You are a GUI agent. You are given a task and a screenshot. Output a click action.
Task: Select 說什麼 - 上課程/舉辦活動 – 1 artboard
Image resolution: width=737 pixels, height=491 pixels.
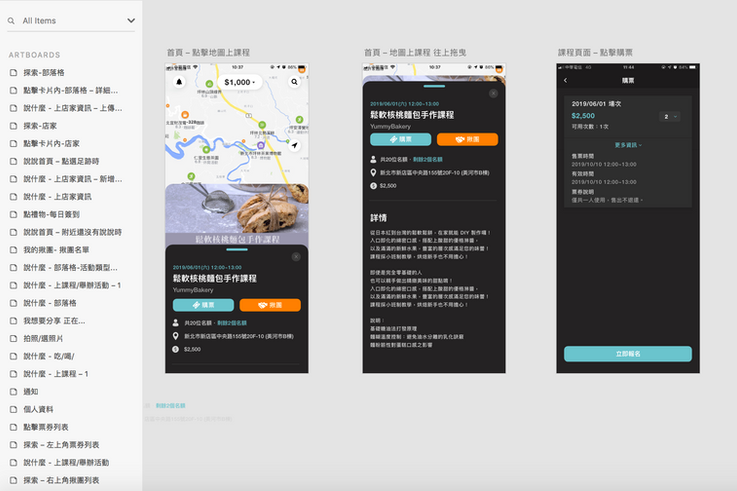click(x=72, y=285)
